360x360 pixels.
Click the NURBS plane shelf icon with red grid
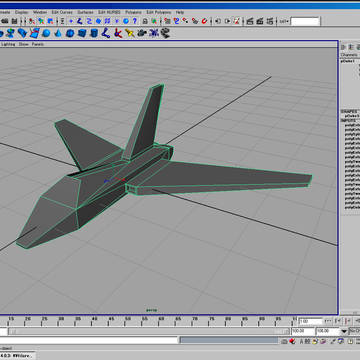[x=34, y=33]
